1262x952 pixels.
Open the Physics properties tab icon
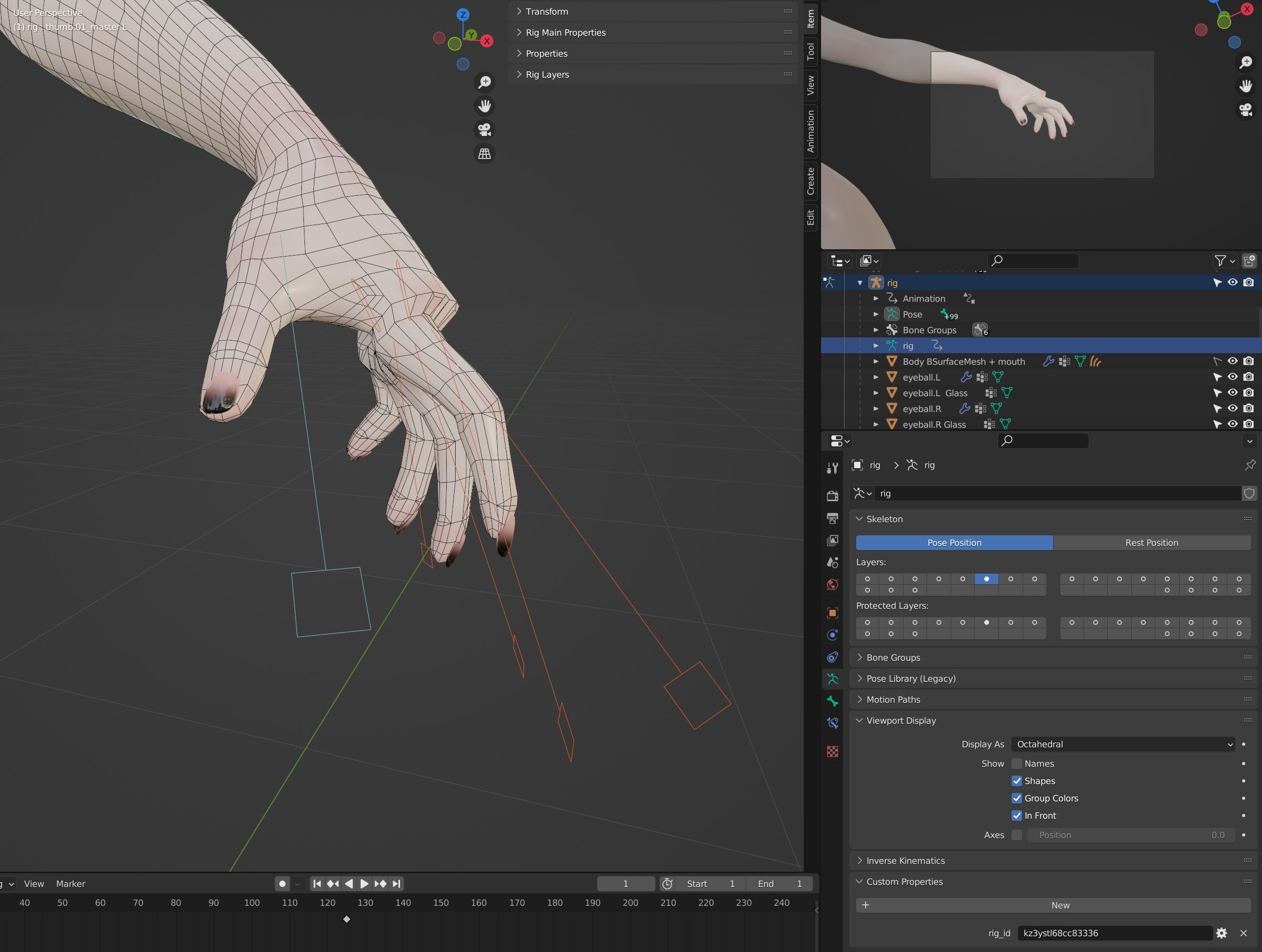(833, 635)
